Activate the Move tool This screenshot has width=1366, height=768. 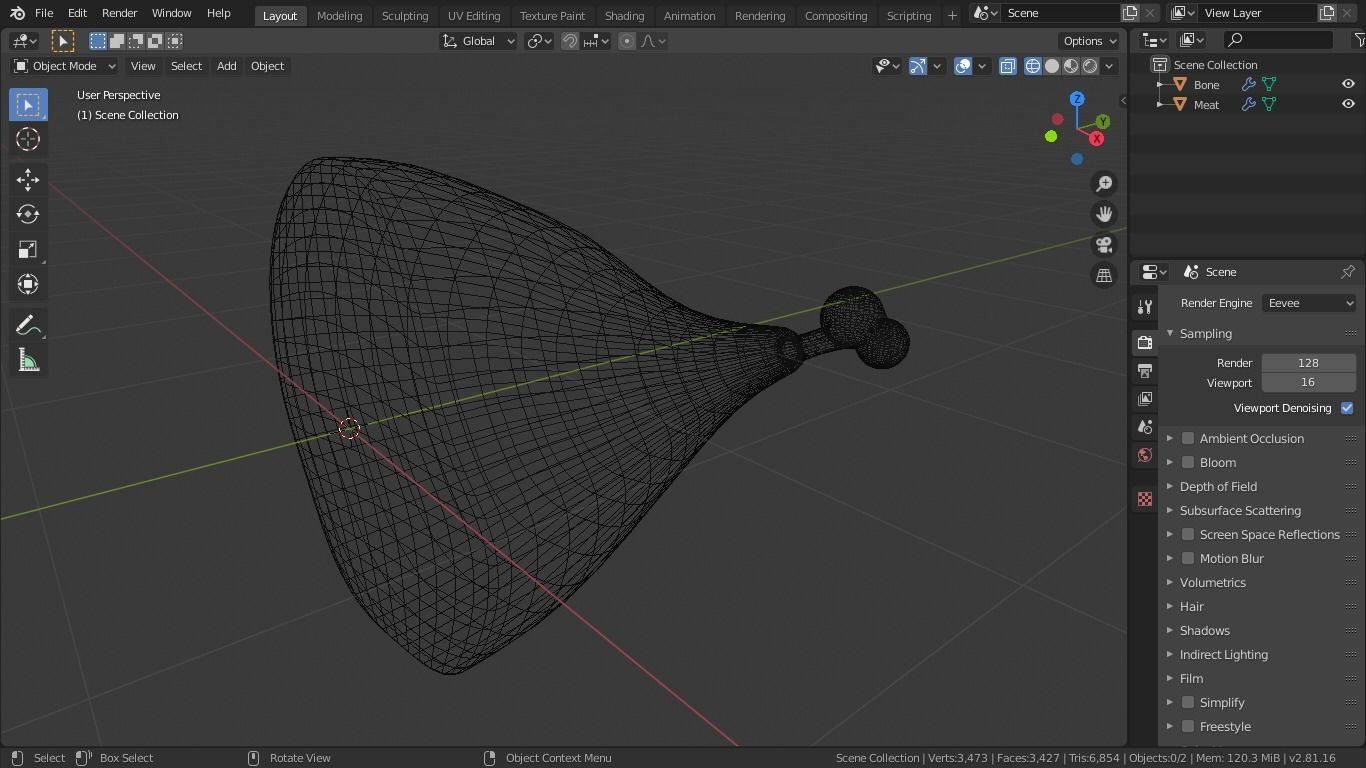pyautogui.click(x=28, y=180)
